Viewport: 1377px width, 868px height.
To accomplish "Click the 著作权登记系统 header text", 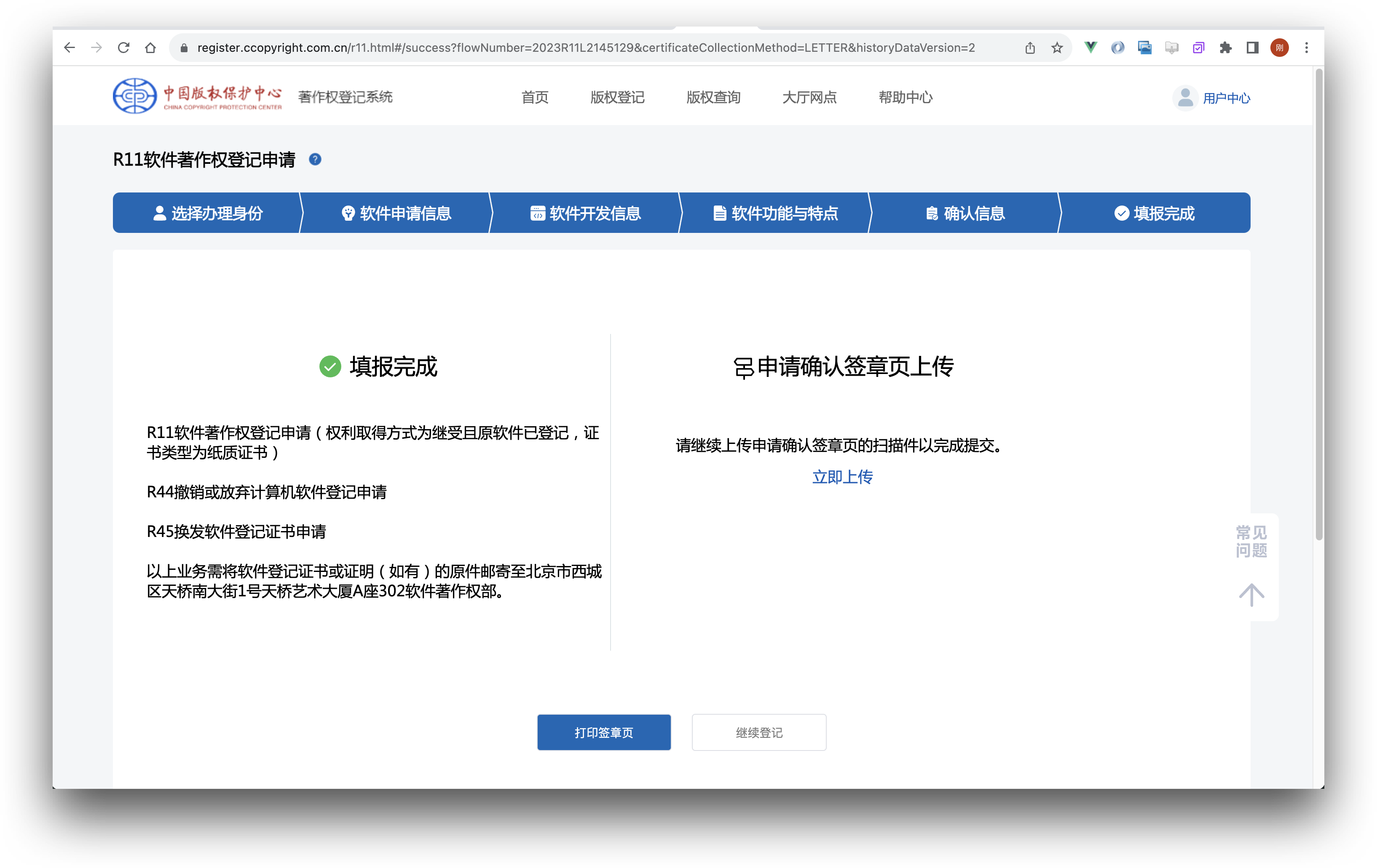I will tap(345, 97).
